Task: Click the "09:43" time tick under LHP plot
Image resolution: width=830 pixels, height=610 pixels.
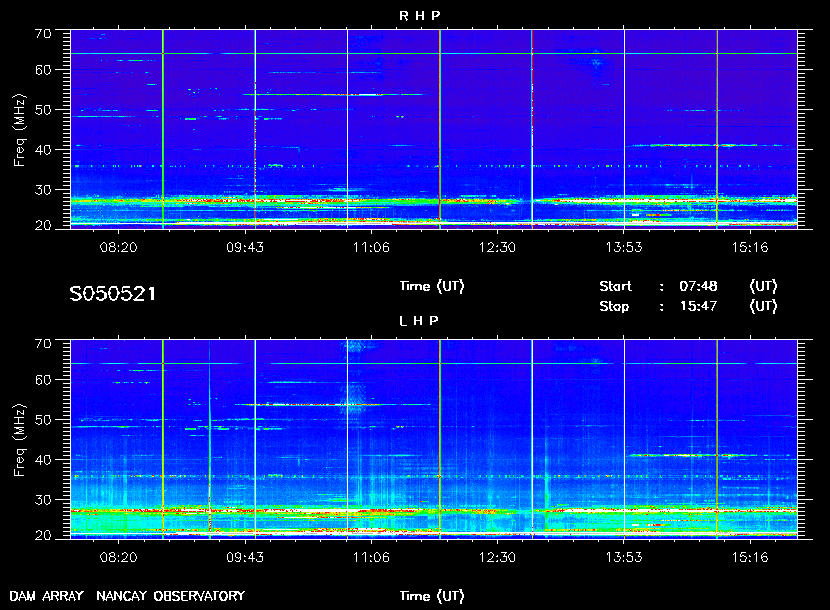Action: click(245, 557)
